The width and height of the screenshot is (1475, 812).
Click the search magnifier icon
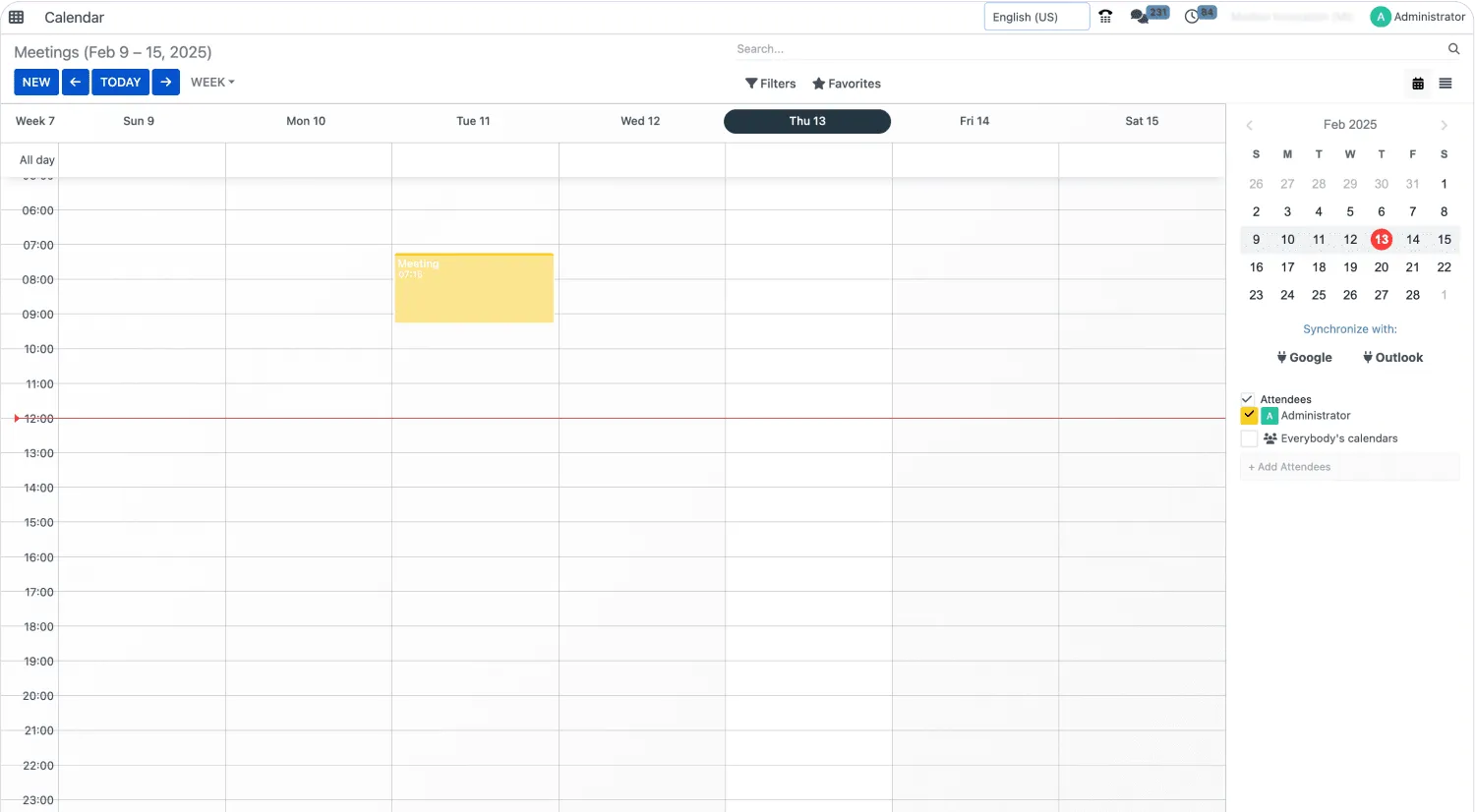click(1453, 49)
